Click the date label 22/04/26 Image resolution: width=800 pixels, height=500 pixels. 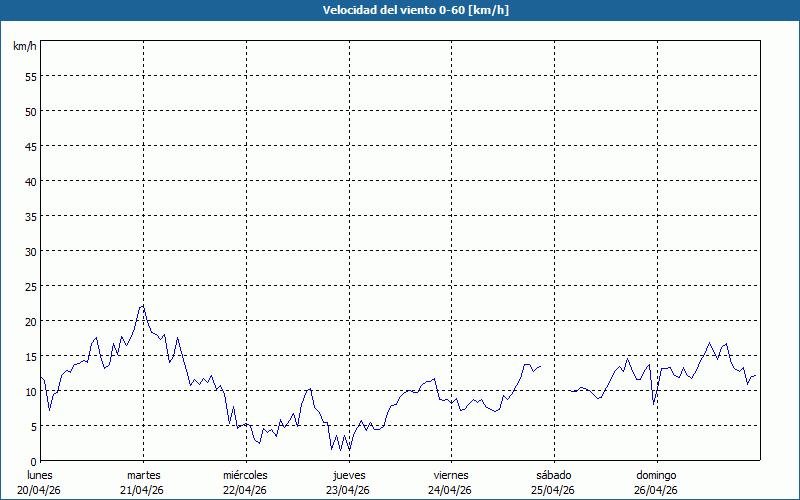245,490
